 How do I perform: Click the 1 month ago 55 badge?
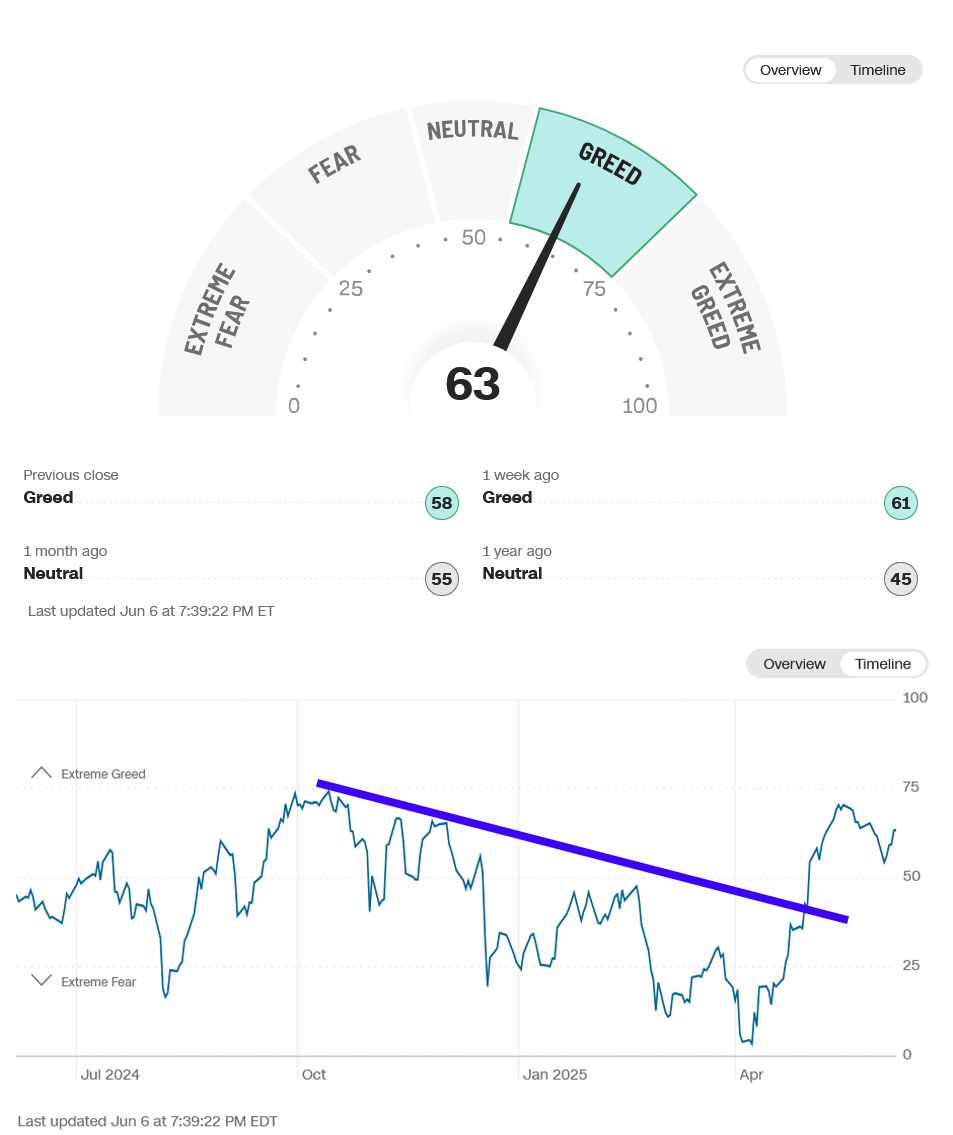click(x=441, y=579)
